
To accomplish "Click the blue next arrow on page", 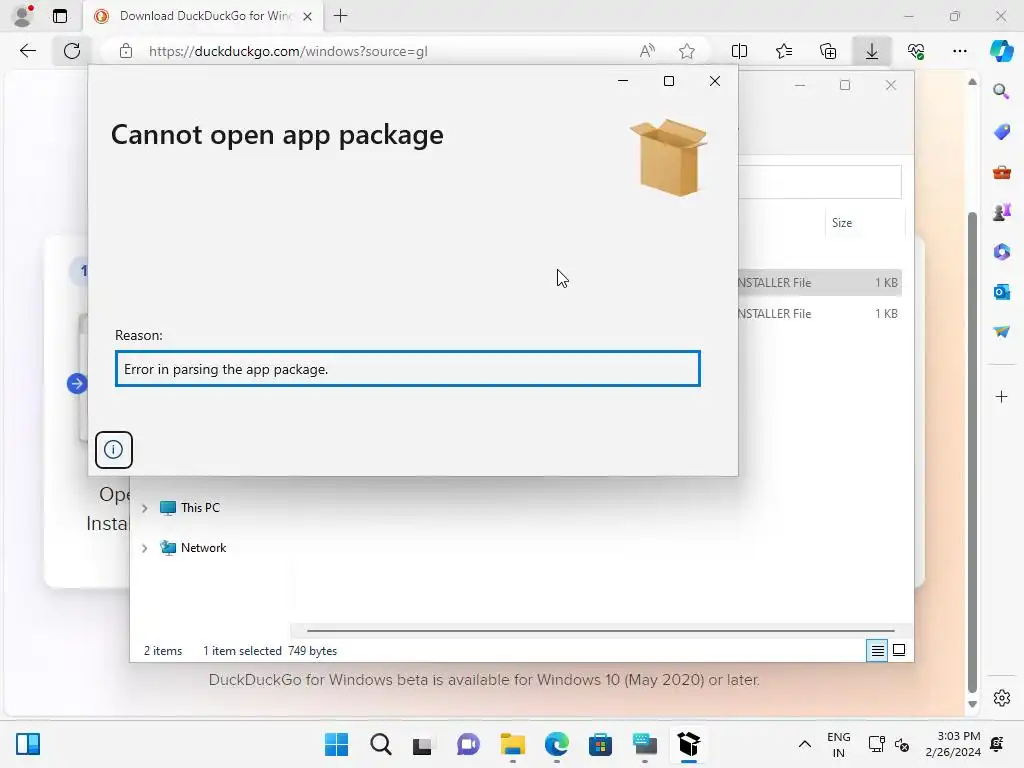I will [77, 383].
